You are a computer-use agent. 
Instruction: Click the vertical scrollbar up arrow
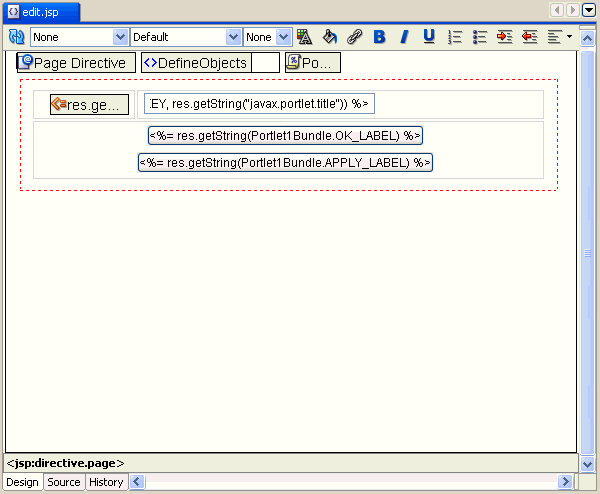pyautogui.click(x=587, y=38)
